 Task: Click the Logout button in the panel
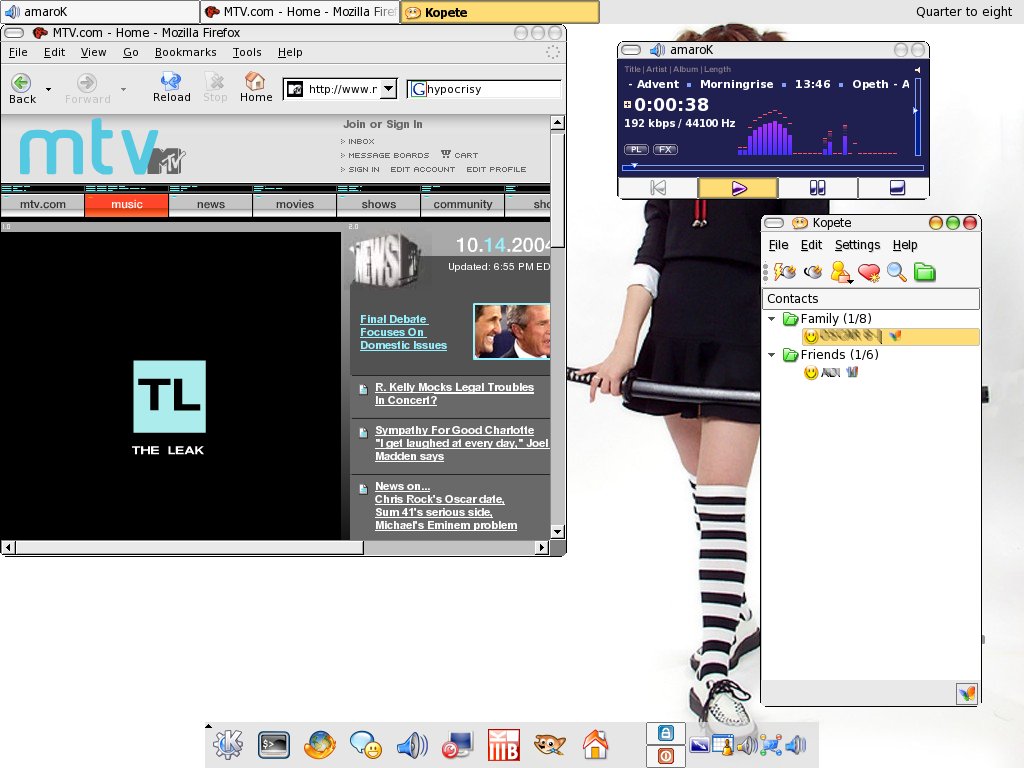point(665,756)
